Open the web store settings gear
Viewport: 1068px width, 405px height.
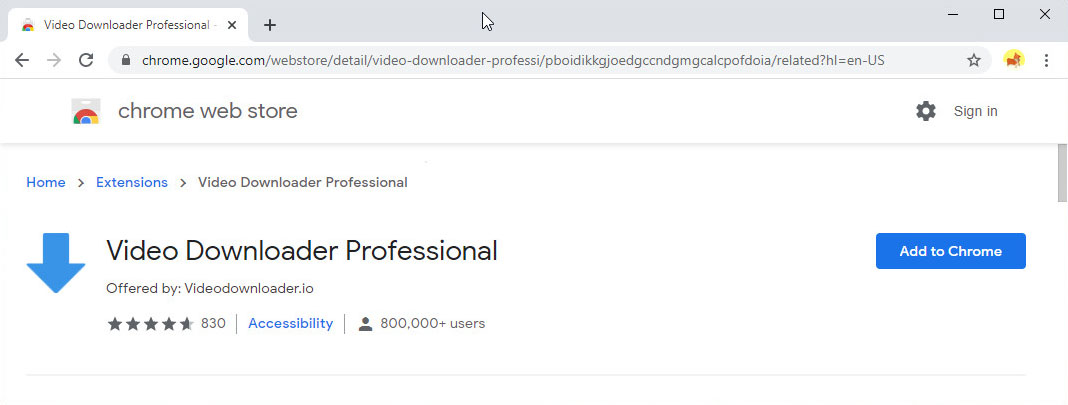[x=926, y=111]
